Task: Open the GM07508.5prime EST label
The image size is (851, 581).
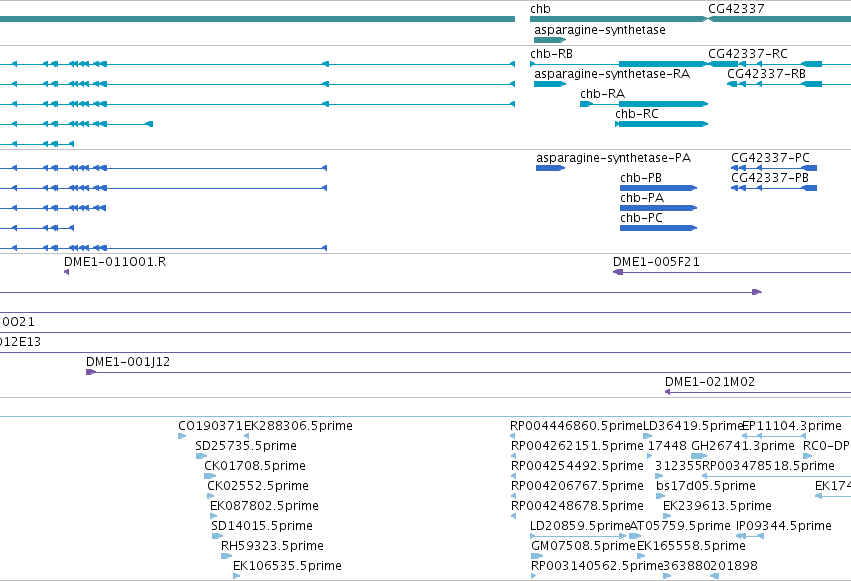Action: coord(583,546)
